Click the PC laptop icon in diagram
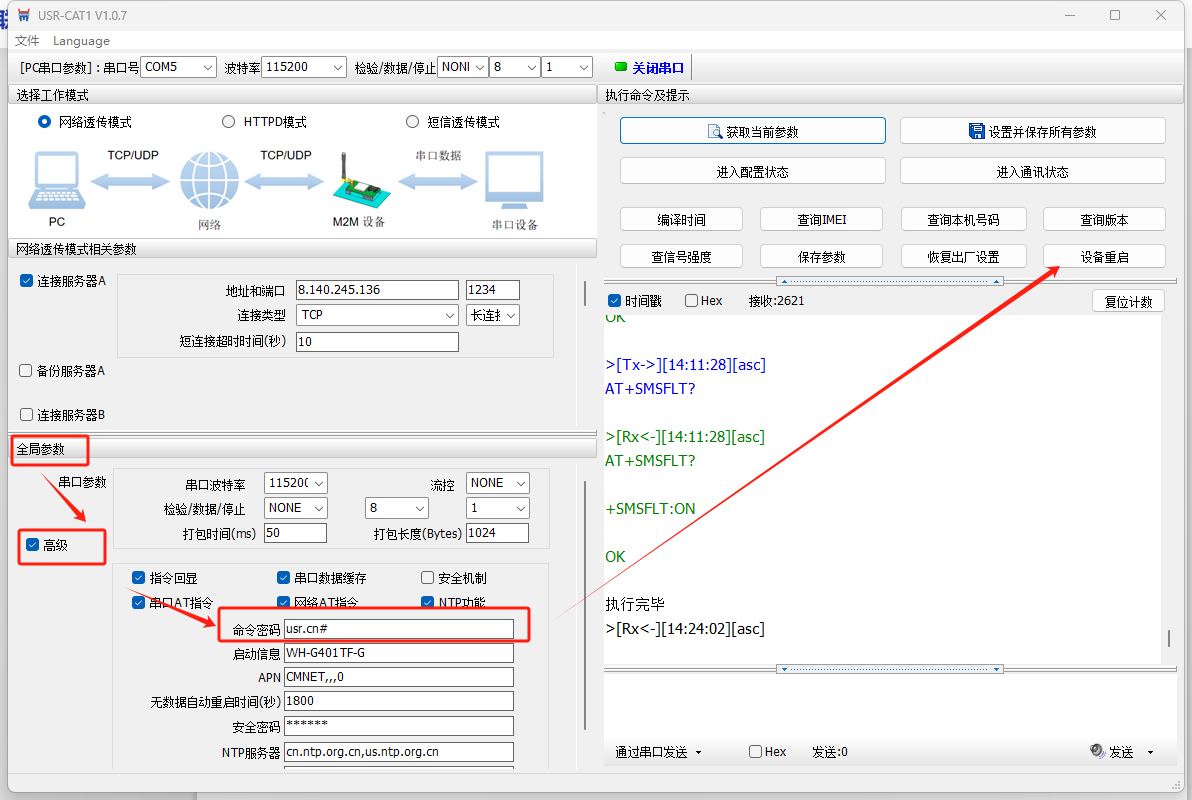1192x800 pixels. coord(56,182)
